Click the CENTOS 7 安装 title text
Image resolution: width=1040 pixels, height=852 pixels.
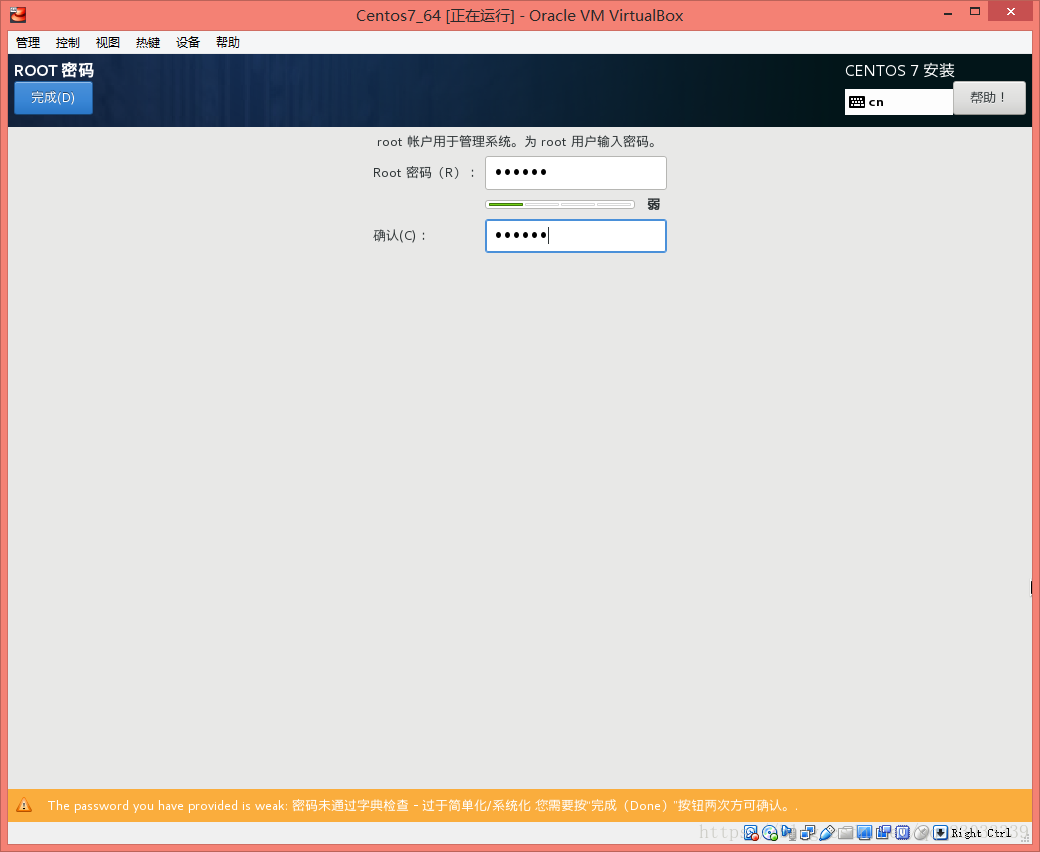pyautogui.click(x=899, y=70)
